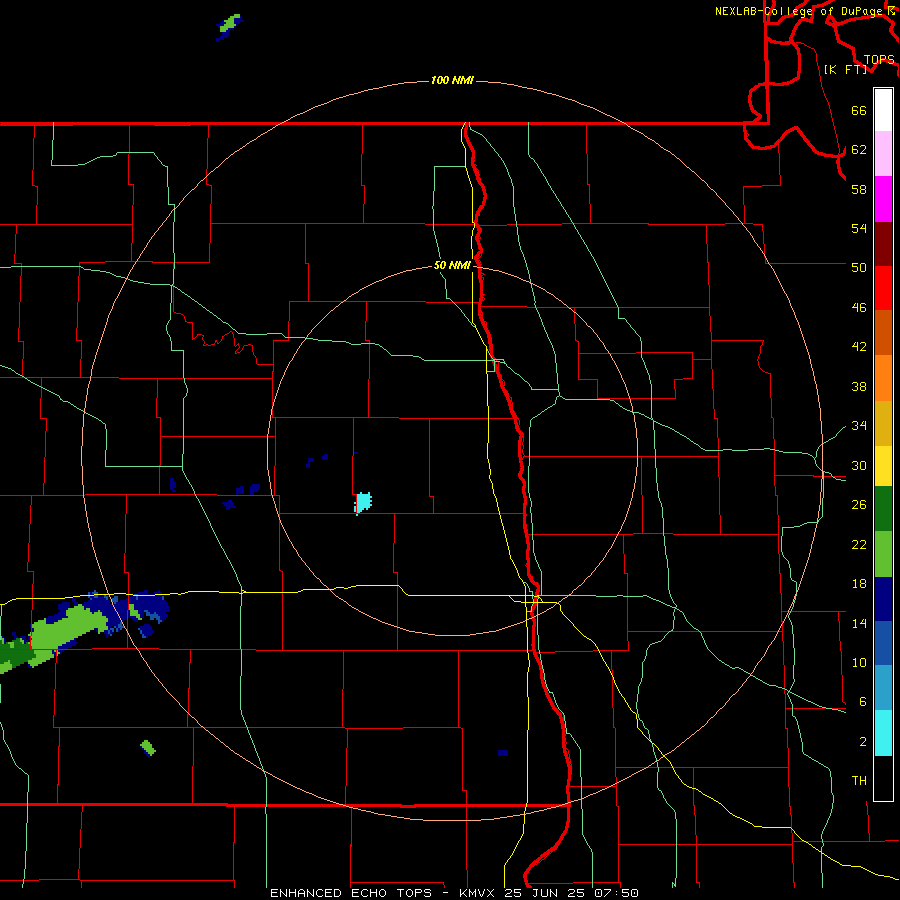The image size is (900, 900).
Task: Click the bright orange legend color block
Action: 883,377
